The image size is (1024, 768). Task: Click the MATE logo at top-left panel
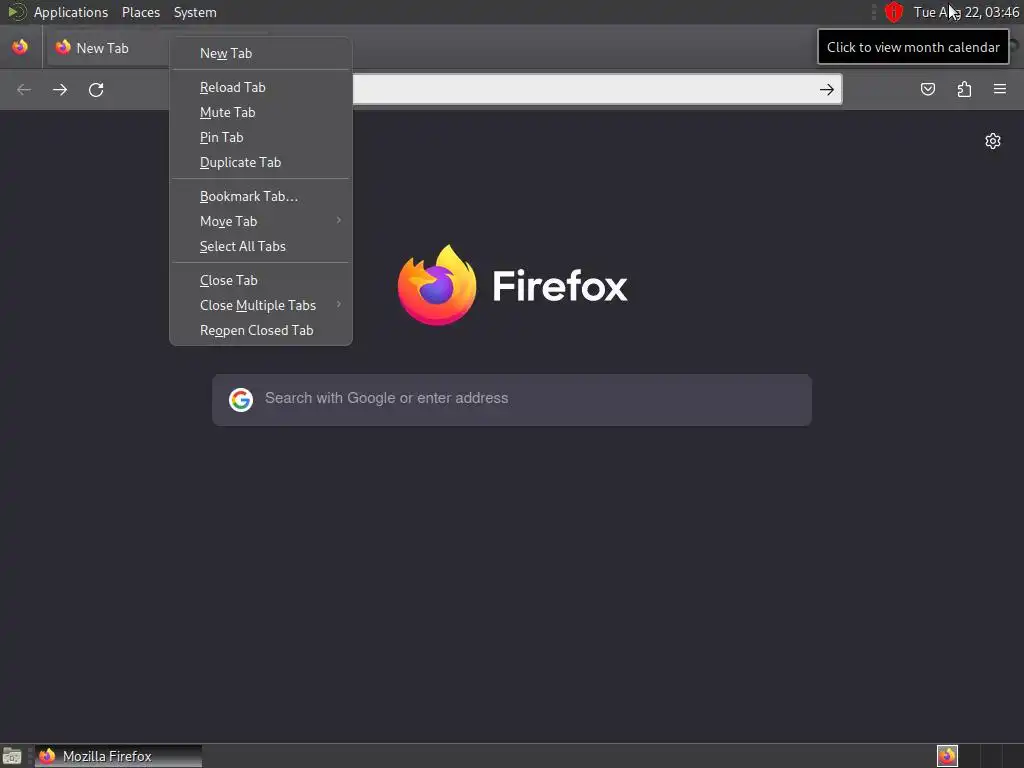pyautogui.click(x=16, y=12)
